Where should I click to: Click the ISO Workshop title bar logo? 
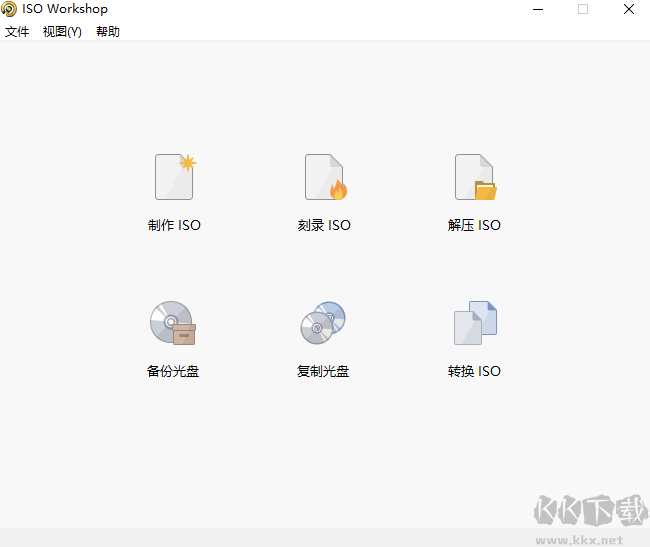tap(9, 9)
